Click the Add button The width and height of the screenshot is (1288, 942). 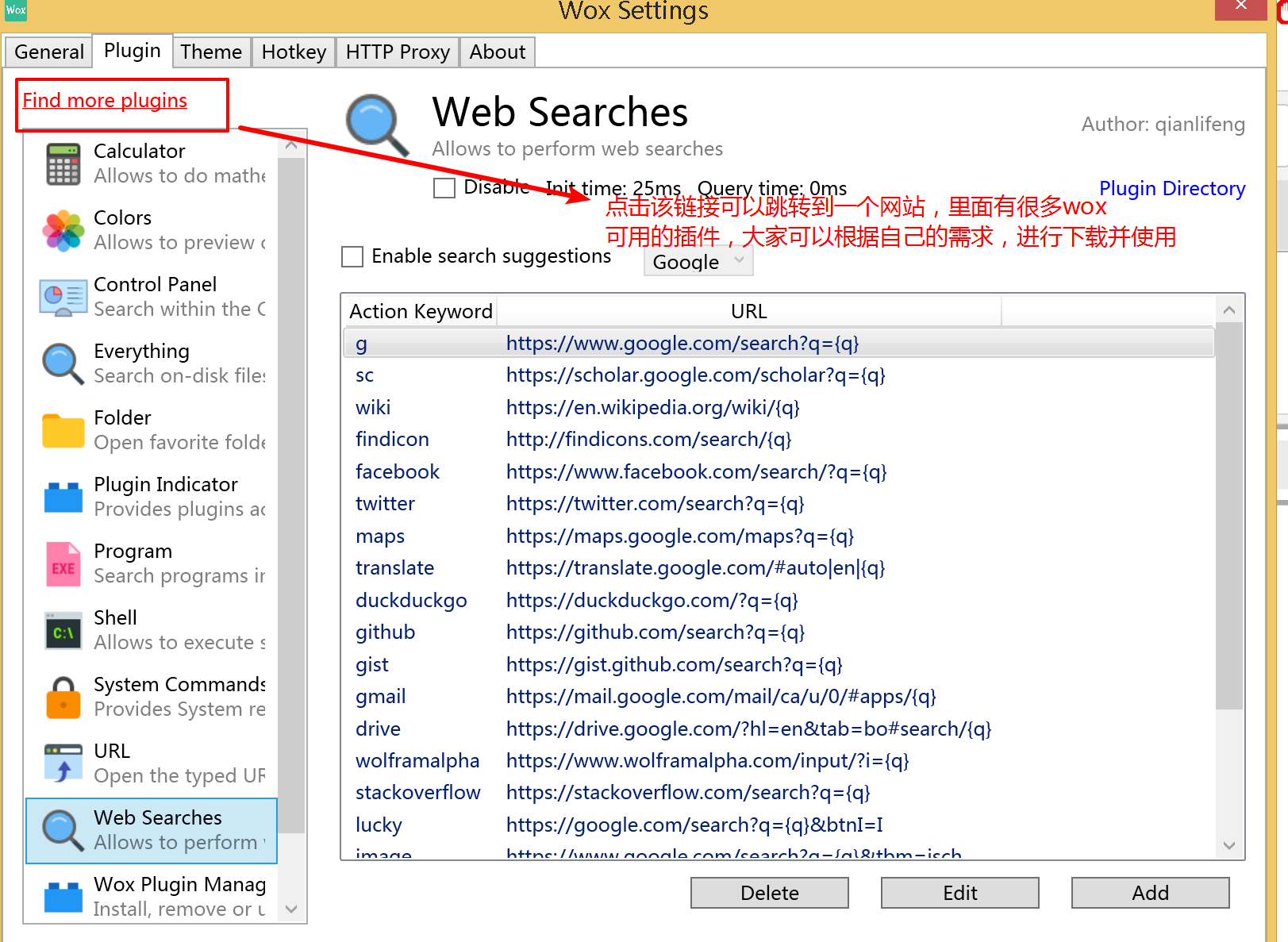pyautogui.click(x=1151, y=893)
